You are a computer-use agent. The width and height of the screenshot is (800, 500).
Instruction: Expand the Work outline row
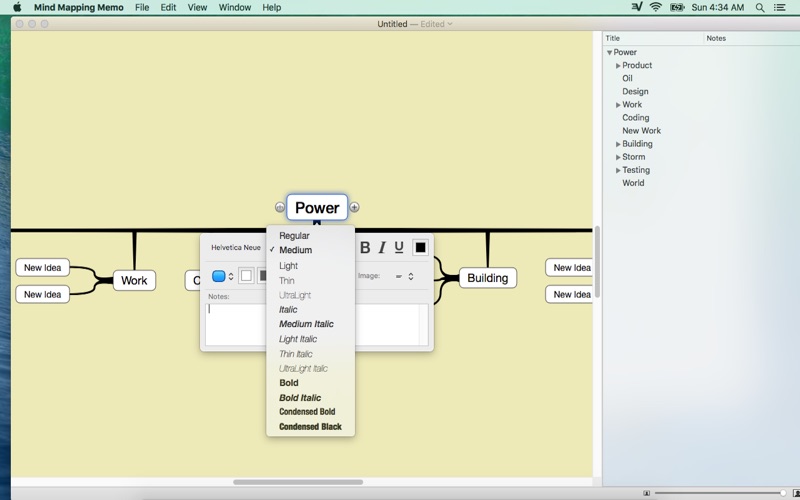618,105
